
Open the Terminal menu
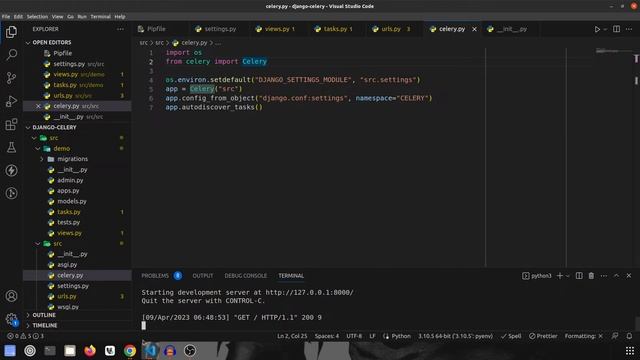[100, 17]
